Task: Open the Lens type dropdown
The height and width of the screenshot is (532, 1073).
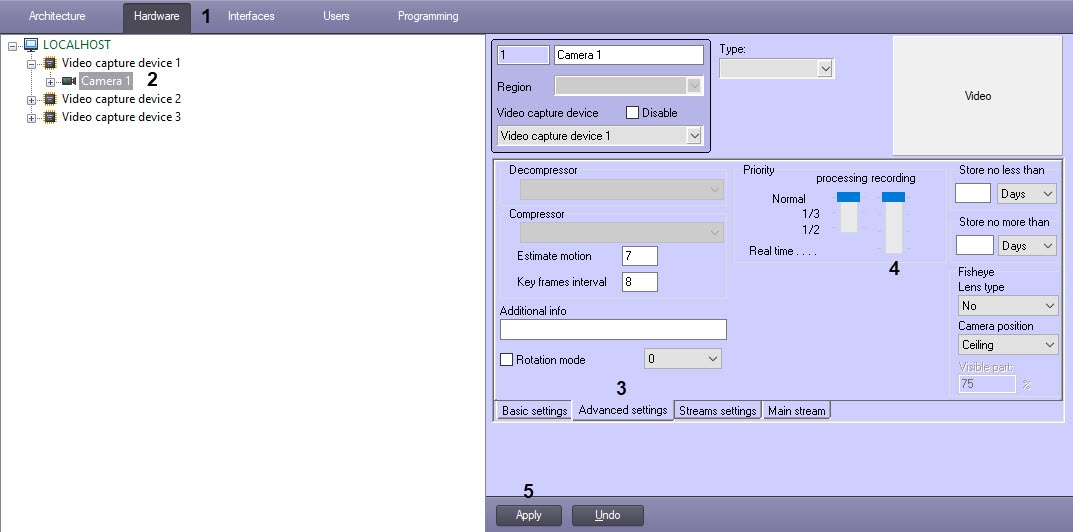Action: (x=1007, y=305)
